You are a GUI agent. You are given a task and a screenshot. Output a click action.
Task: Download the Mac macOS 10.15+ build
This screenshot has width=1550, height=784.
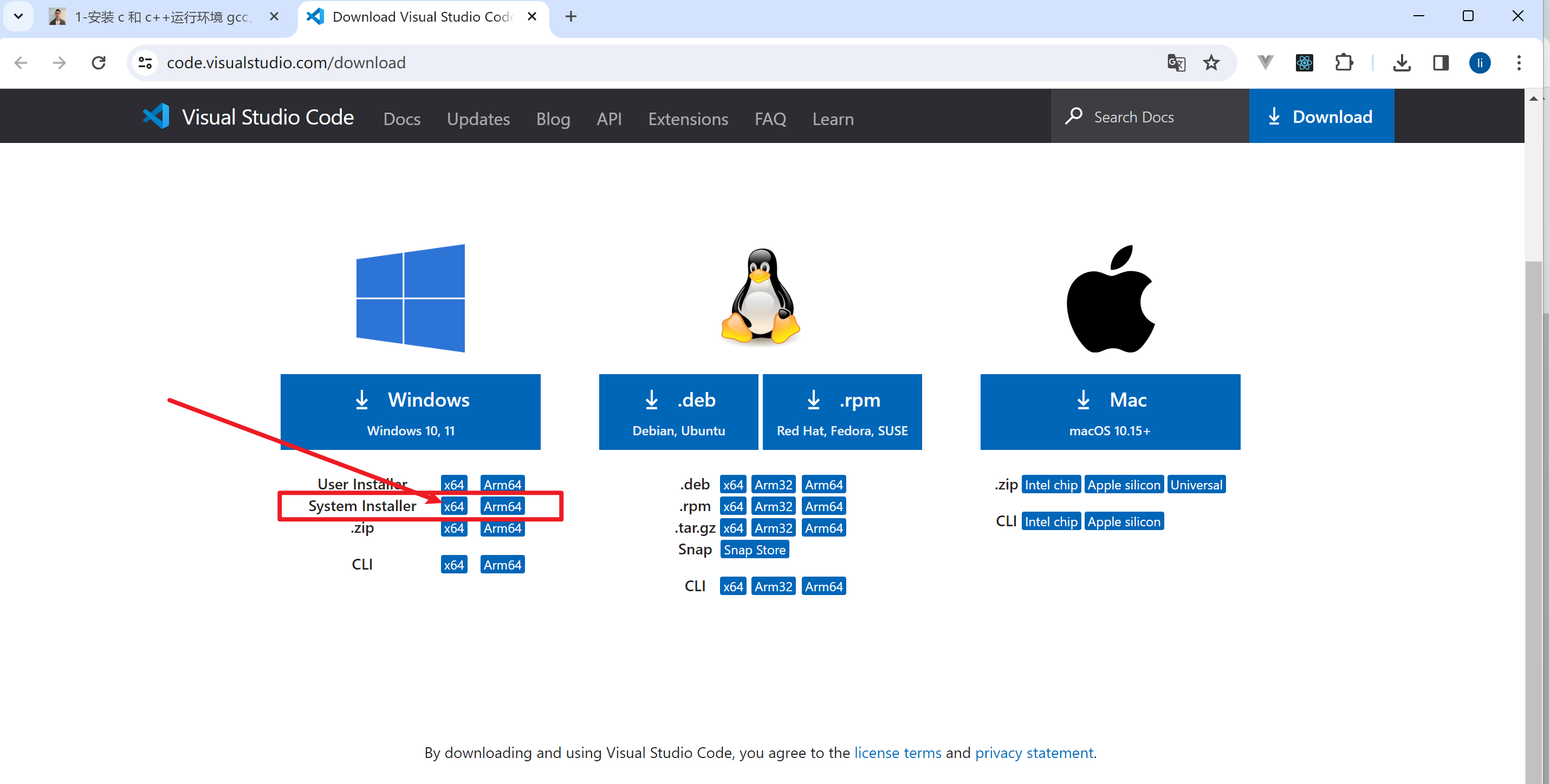click(1110, 412)
